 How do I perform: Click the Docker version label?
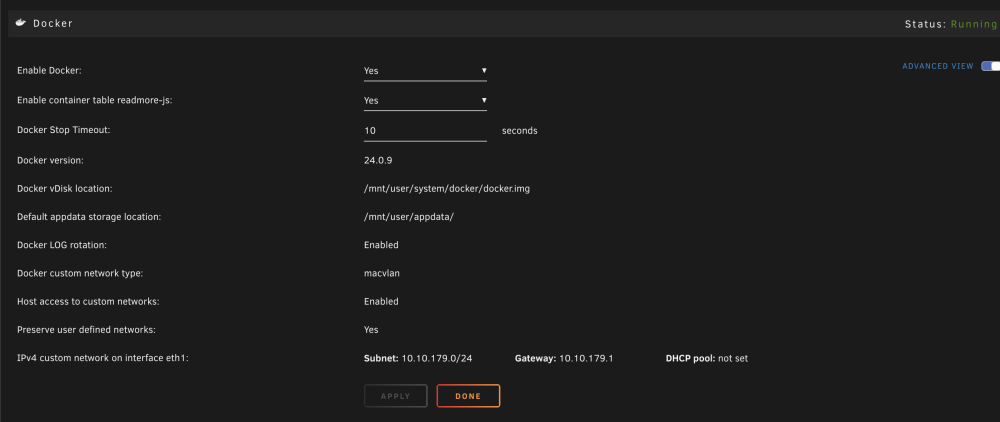[x=50, y=160]
